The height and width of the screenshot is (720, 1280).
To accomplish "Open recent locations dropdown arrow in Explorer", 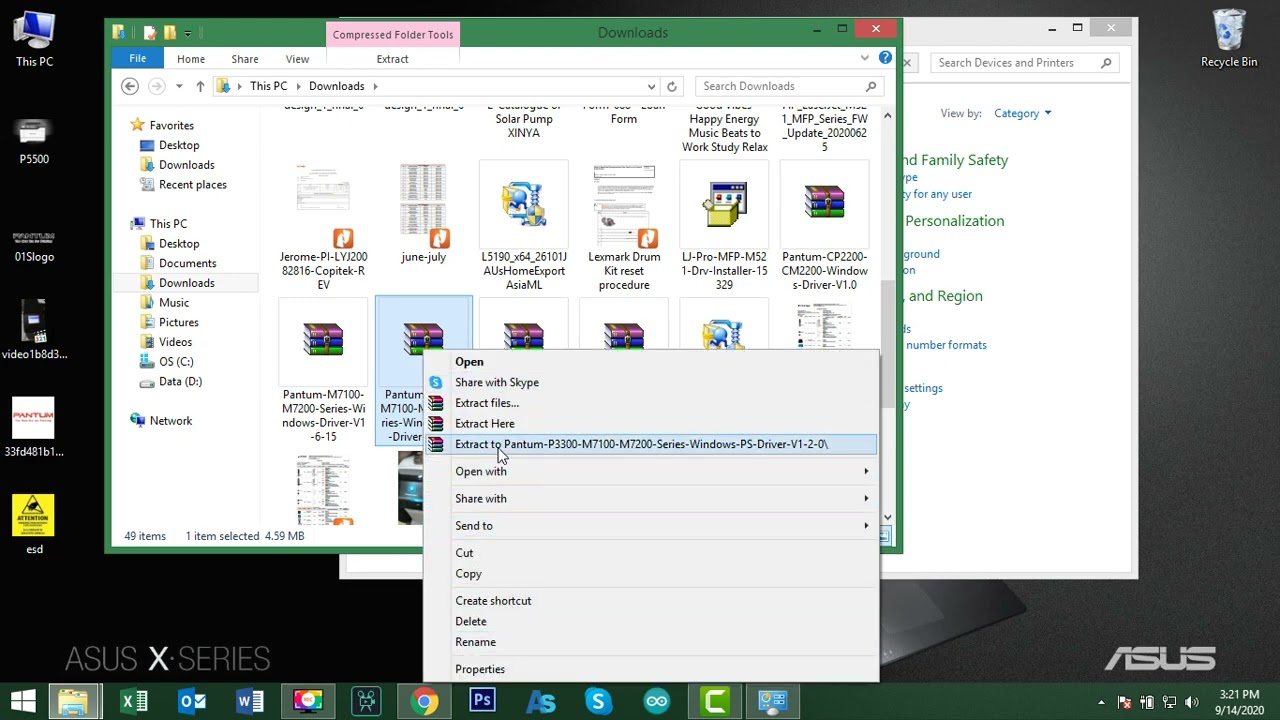I will pos(178,87).
